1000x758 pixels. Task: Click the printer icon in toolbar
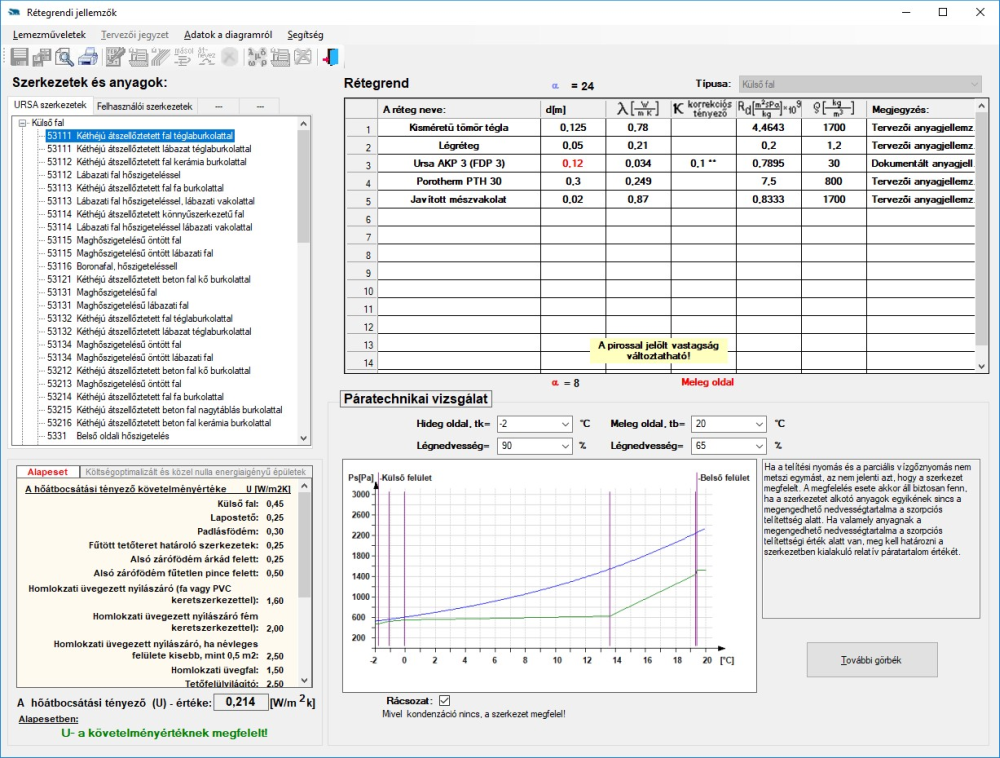pyautogui.click(x=88, y=57)
